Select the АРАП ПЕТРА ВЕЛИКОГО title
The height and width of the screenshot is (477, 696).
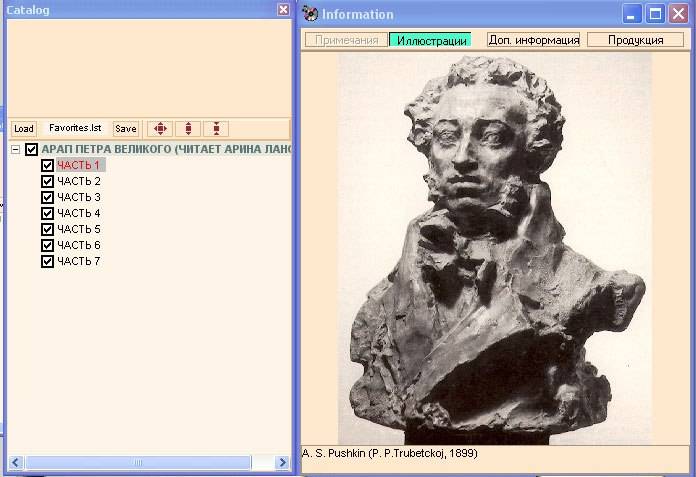point(166,149)
